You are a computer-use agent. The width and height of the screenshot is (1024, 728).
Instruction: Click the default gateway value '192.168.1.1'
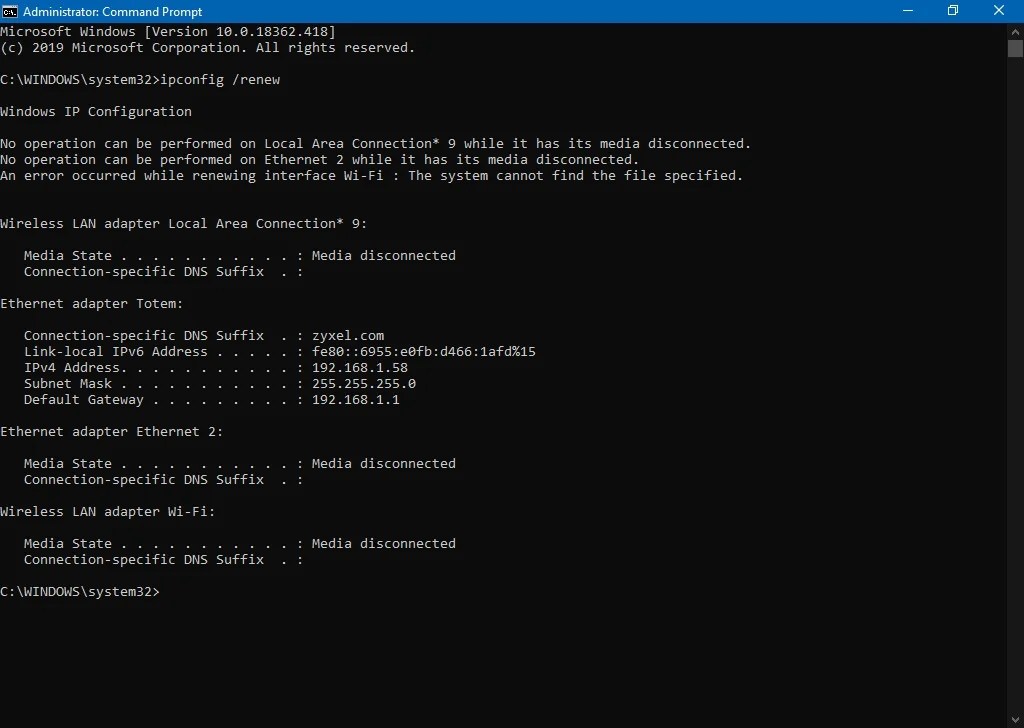(356, 400)
